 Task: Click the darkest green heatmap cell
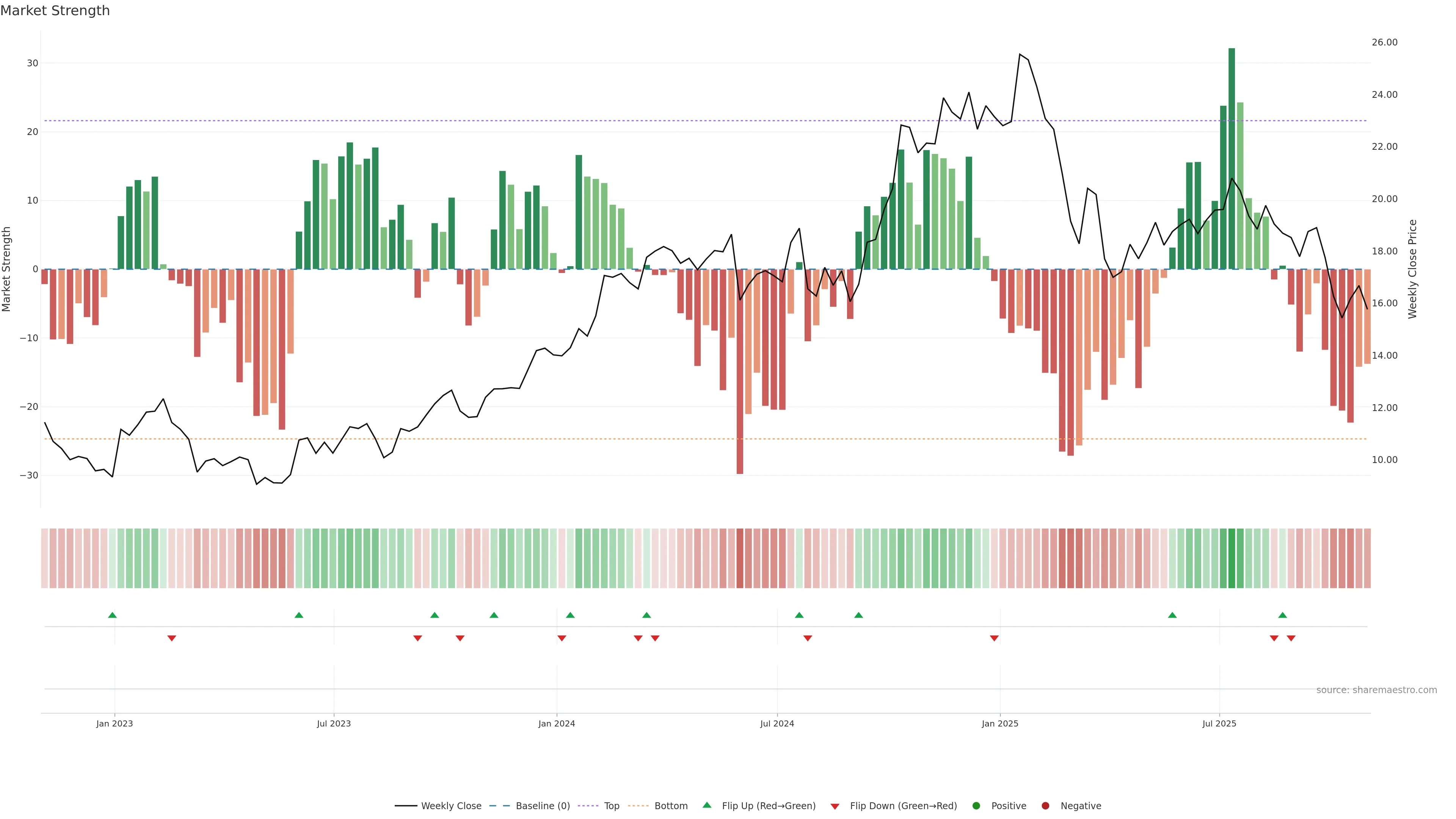1232,558
